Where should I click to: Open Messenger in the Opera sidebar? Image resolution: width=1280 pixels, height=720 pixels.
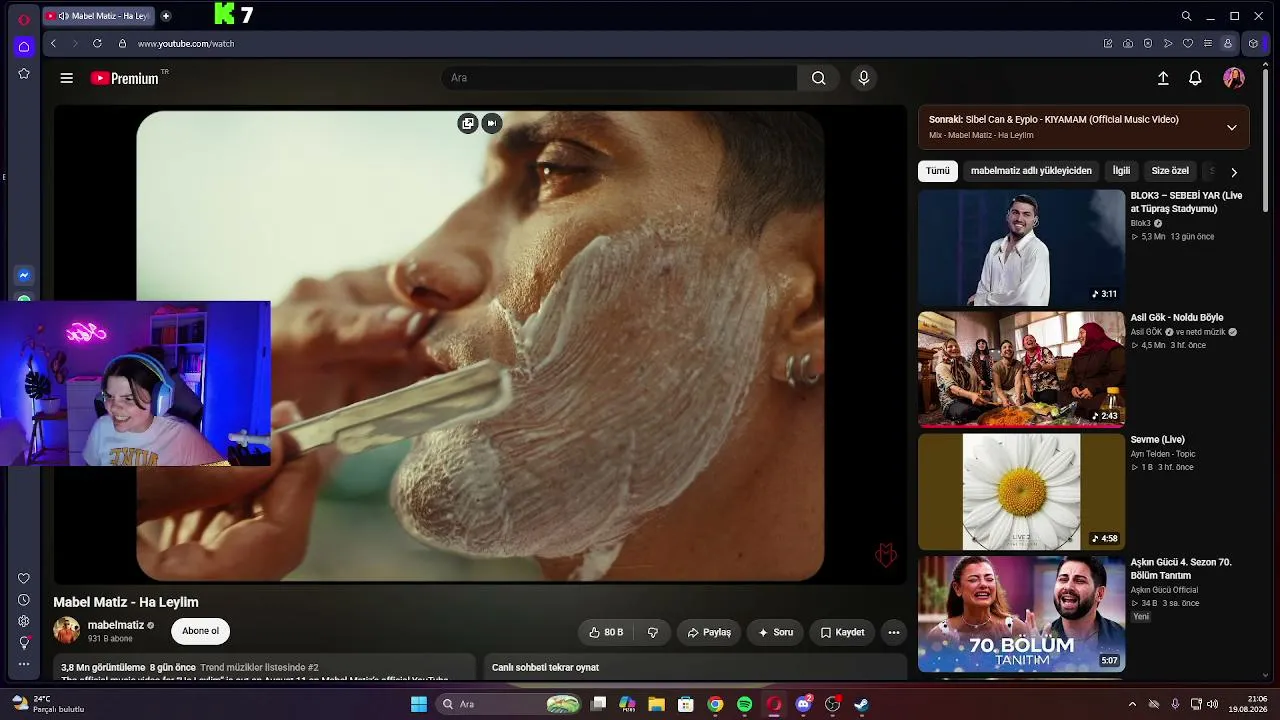coord(24,275)
